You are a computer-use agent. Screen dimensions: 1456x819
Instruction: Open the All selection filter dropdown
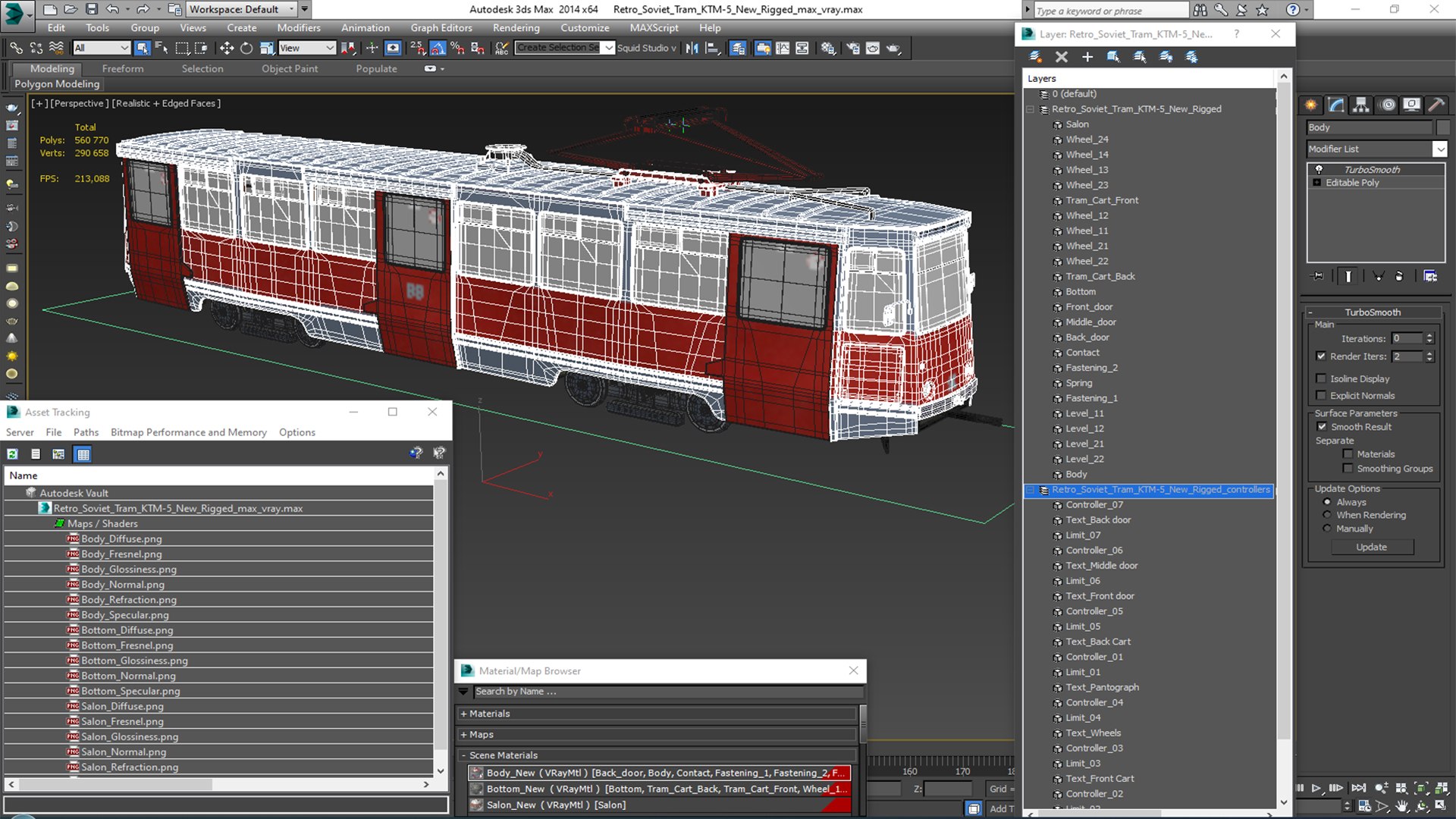[x=102, y=48]
